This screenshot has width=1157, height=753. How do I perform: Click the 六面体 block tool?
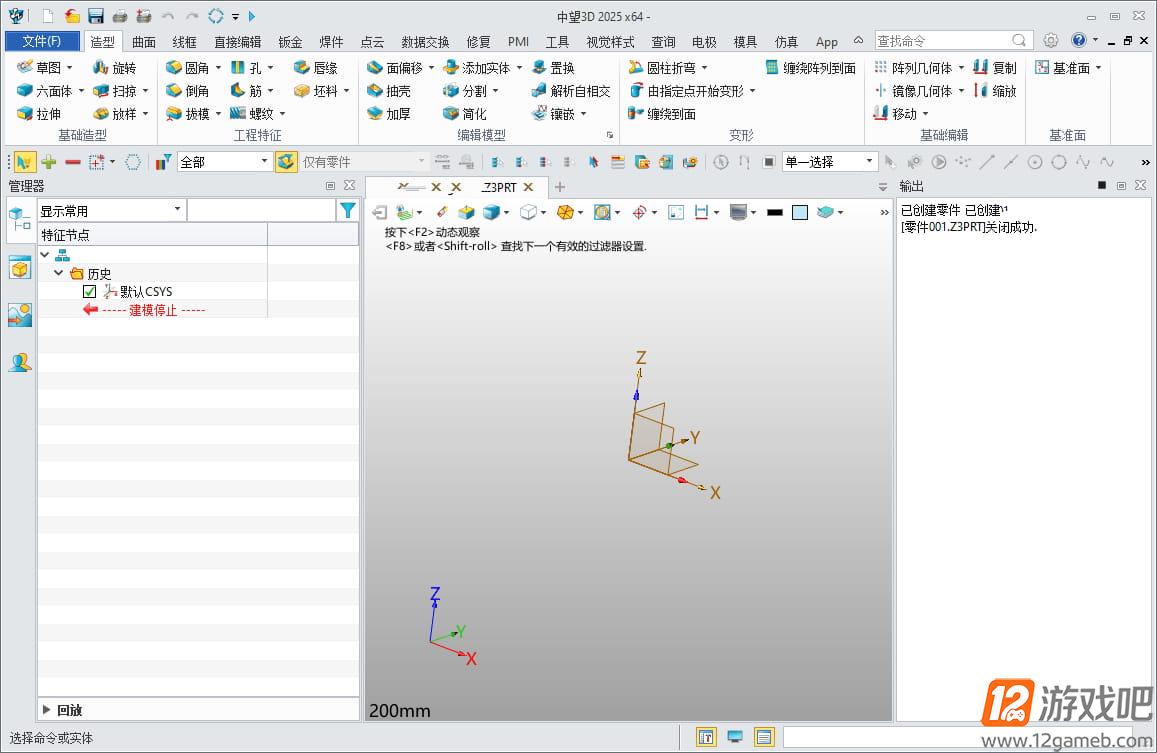coord(44,91)
